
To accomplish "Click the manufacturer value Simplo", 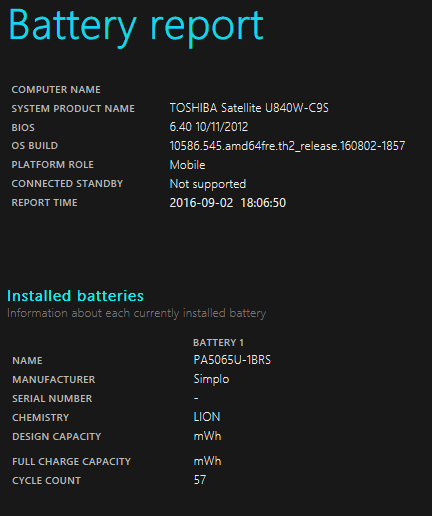I will [211, 379].
